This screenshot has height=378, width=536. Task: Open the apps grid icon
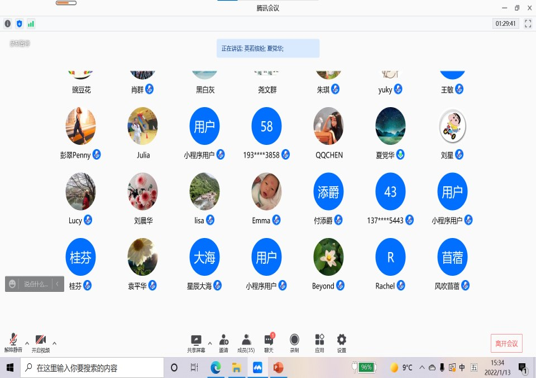[319, 343]
